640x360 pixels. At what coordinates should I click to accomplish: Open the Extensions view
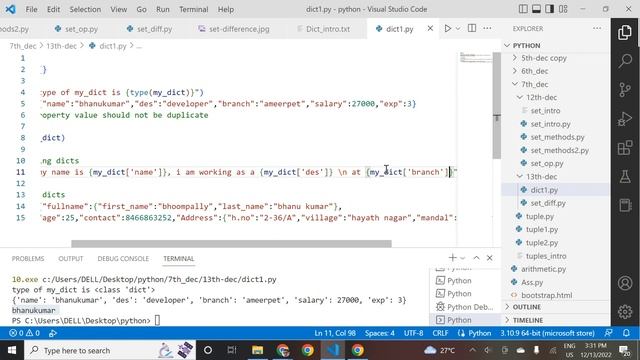(625, 148)
